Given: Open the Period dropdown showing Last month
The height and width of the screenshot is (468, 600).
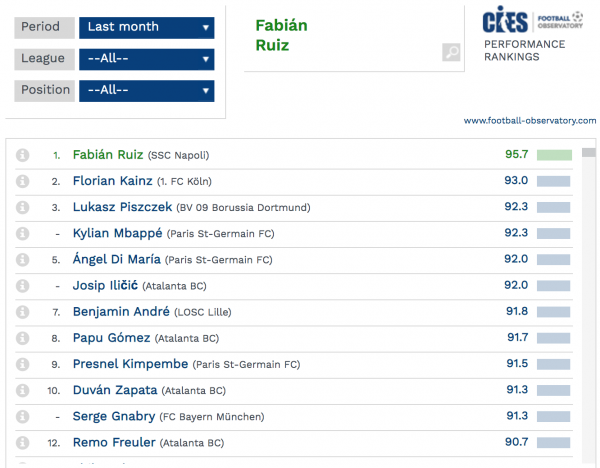Looking at the screenshot, I should click(x=146, y=27).
